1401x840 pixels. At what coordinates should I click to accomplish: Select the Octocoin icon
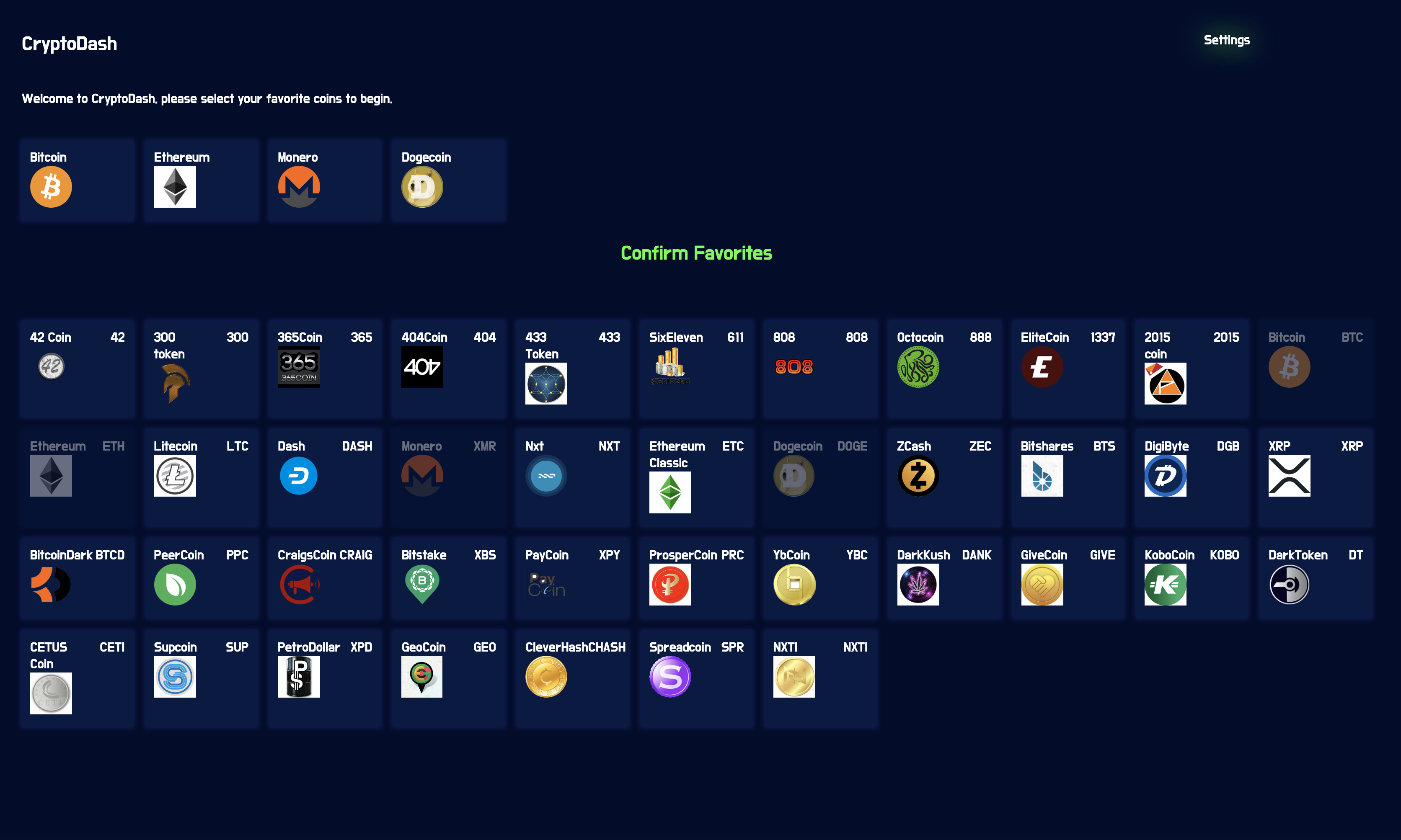(x=918, y=367)
